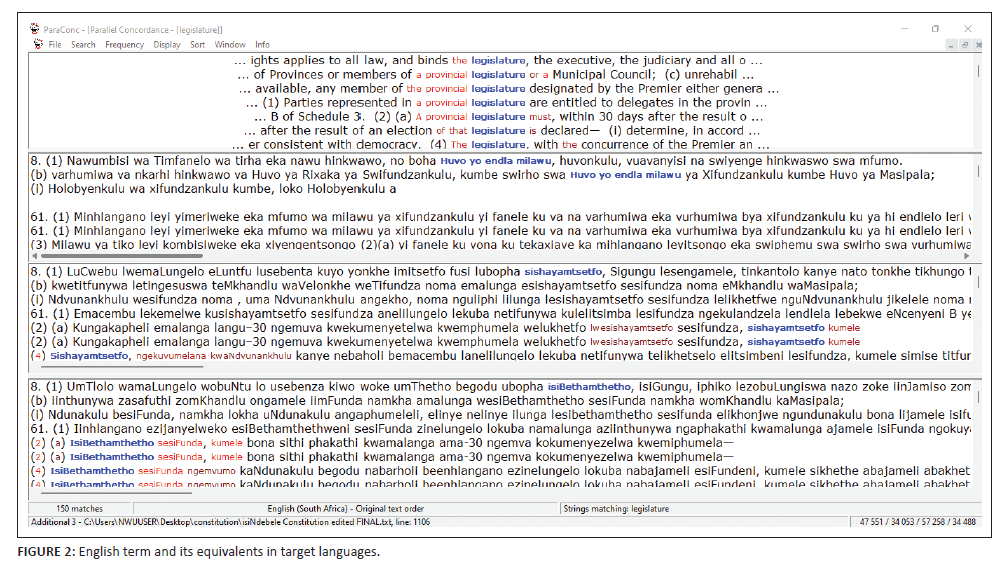The image size is (997, 571).
Task: Open the Sort menu
Action: point(198,45)
